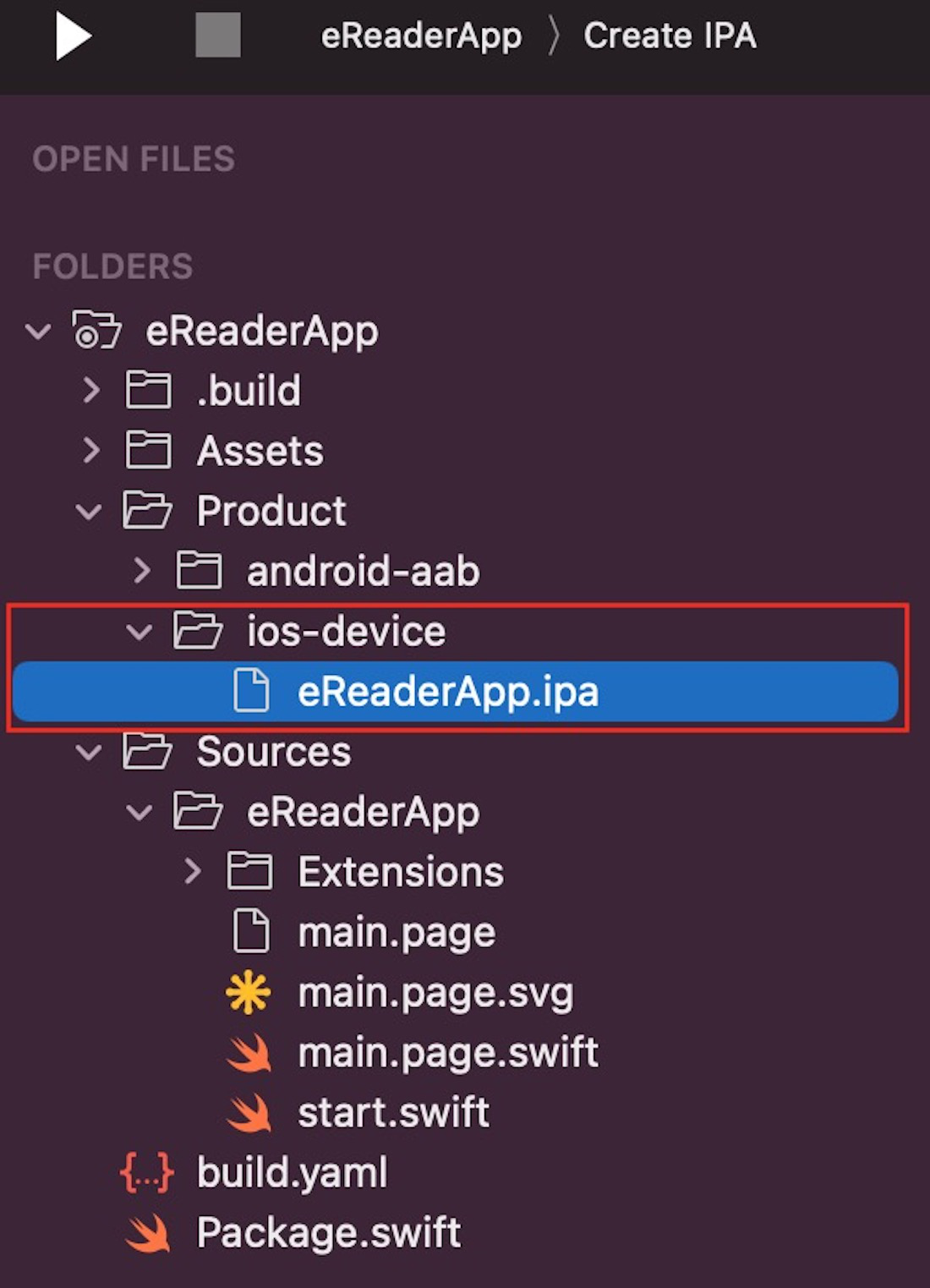Collapse the Product folder
The width and height of the screenshot is (930, 1288).
coord(89,511)
